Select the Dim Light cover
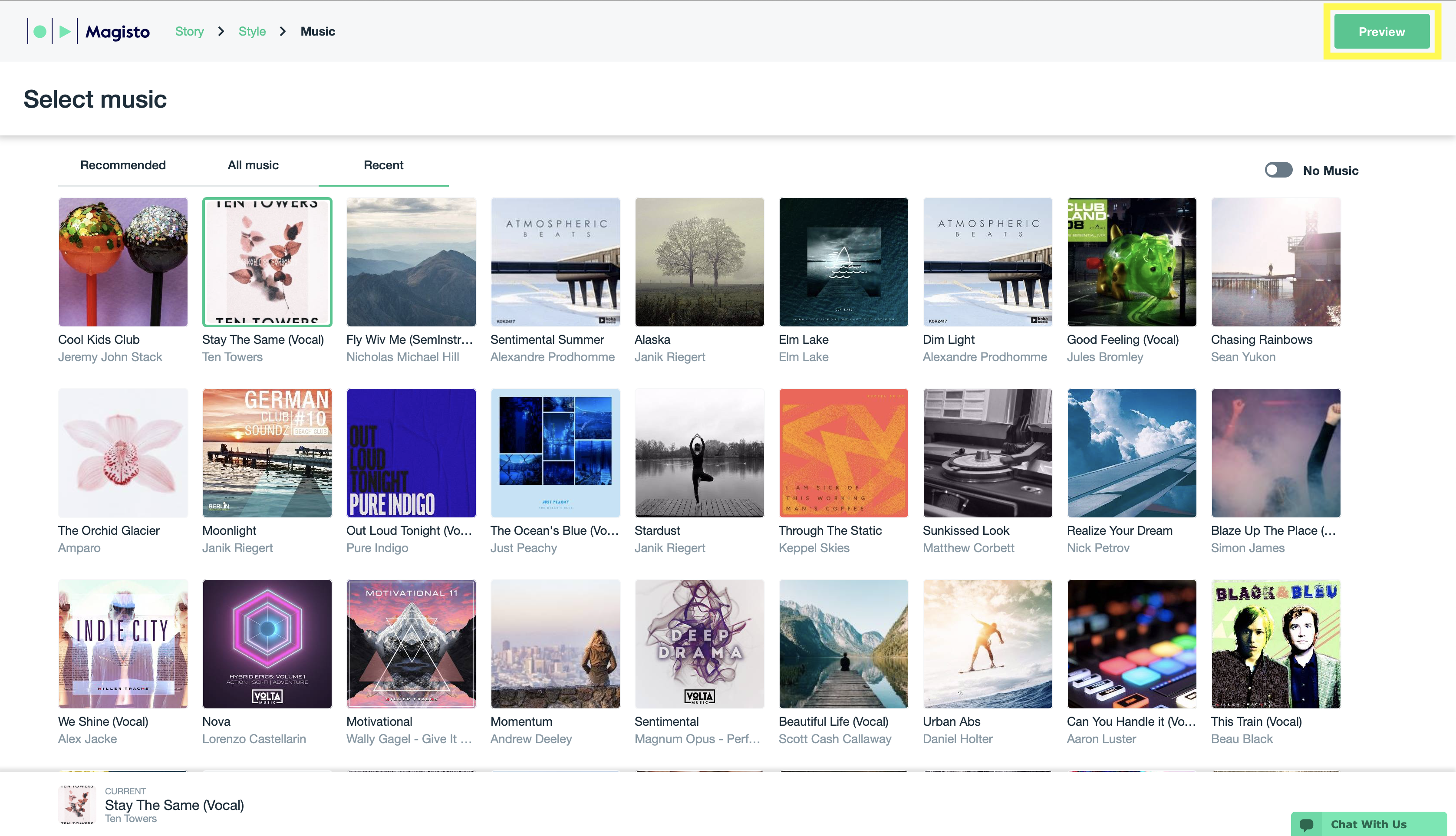This screenshot has height=836, width=1456. [988, 262]
